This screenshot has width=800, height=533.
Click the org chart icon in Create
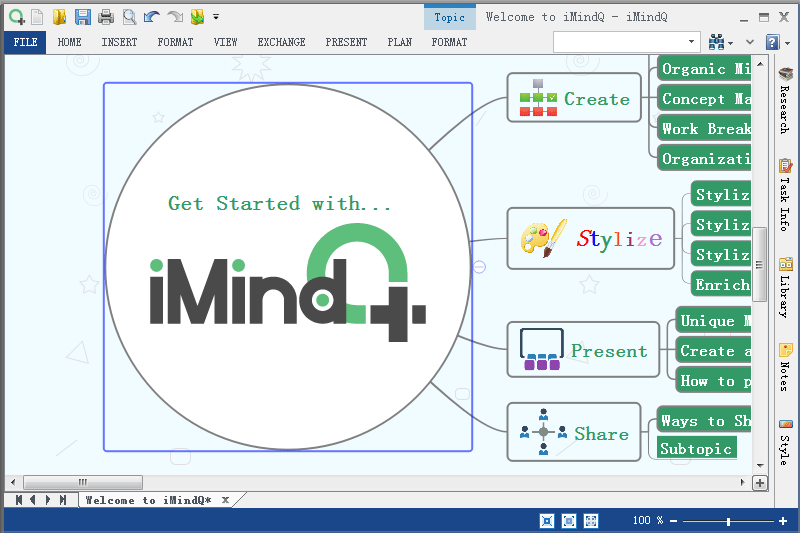point(538,98)
